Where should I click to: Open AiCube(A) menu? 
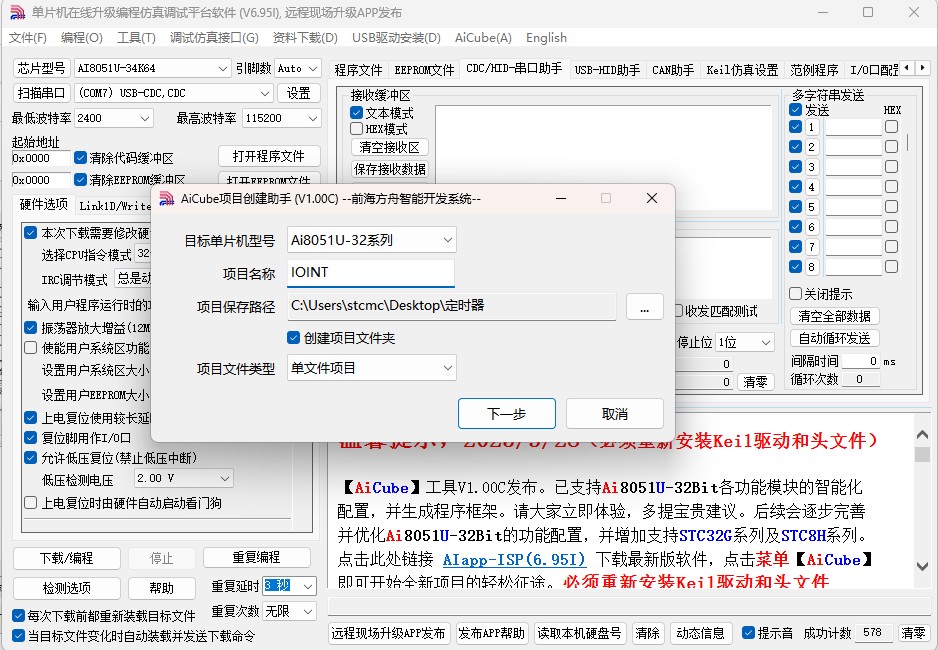point(483,38)
